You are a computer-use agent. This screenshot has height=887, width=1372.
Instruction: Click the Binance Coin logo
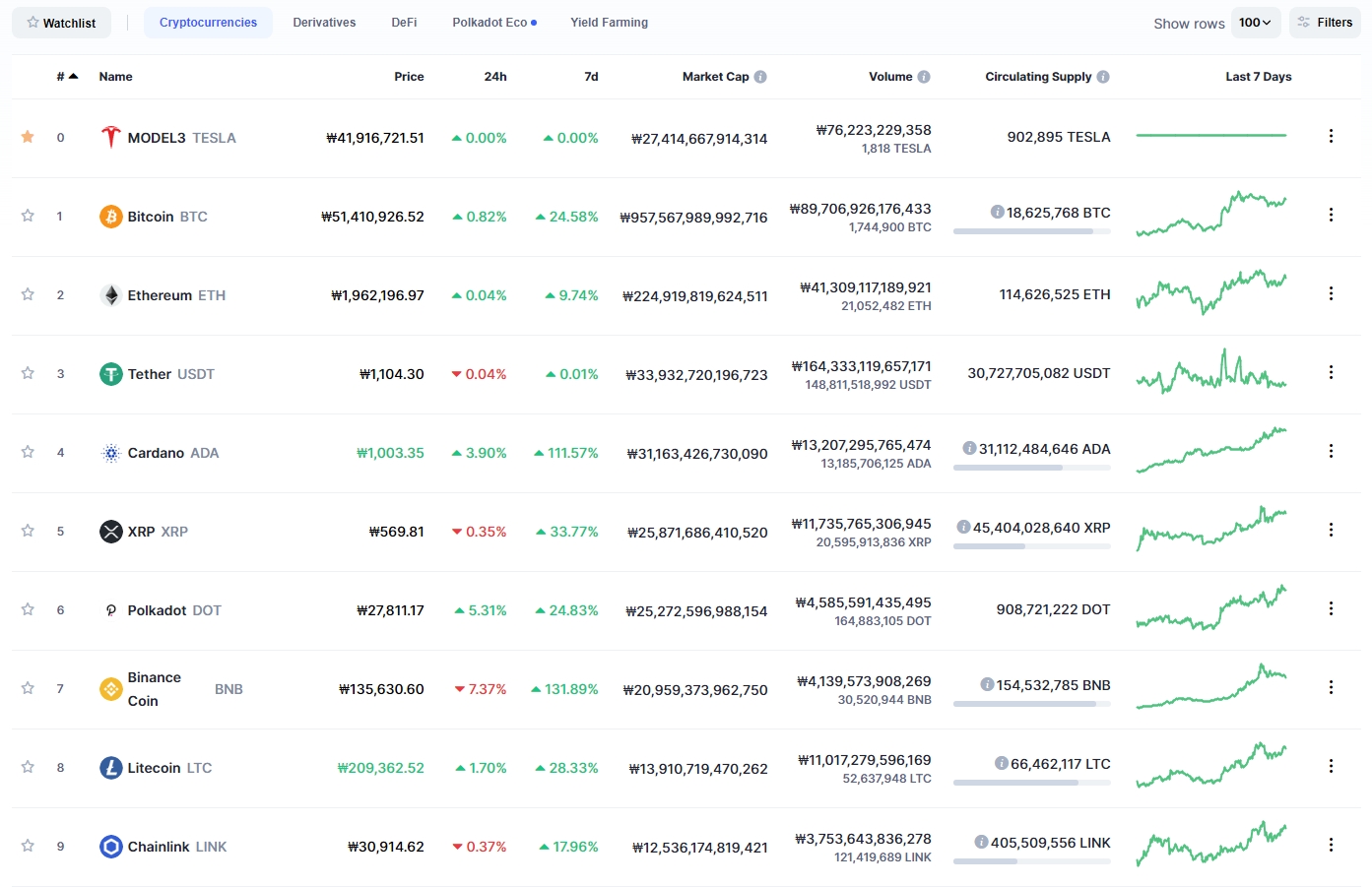coord(110,688)
